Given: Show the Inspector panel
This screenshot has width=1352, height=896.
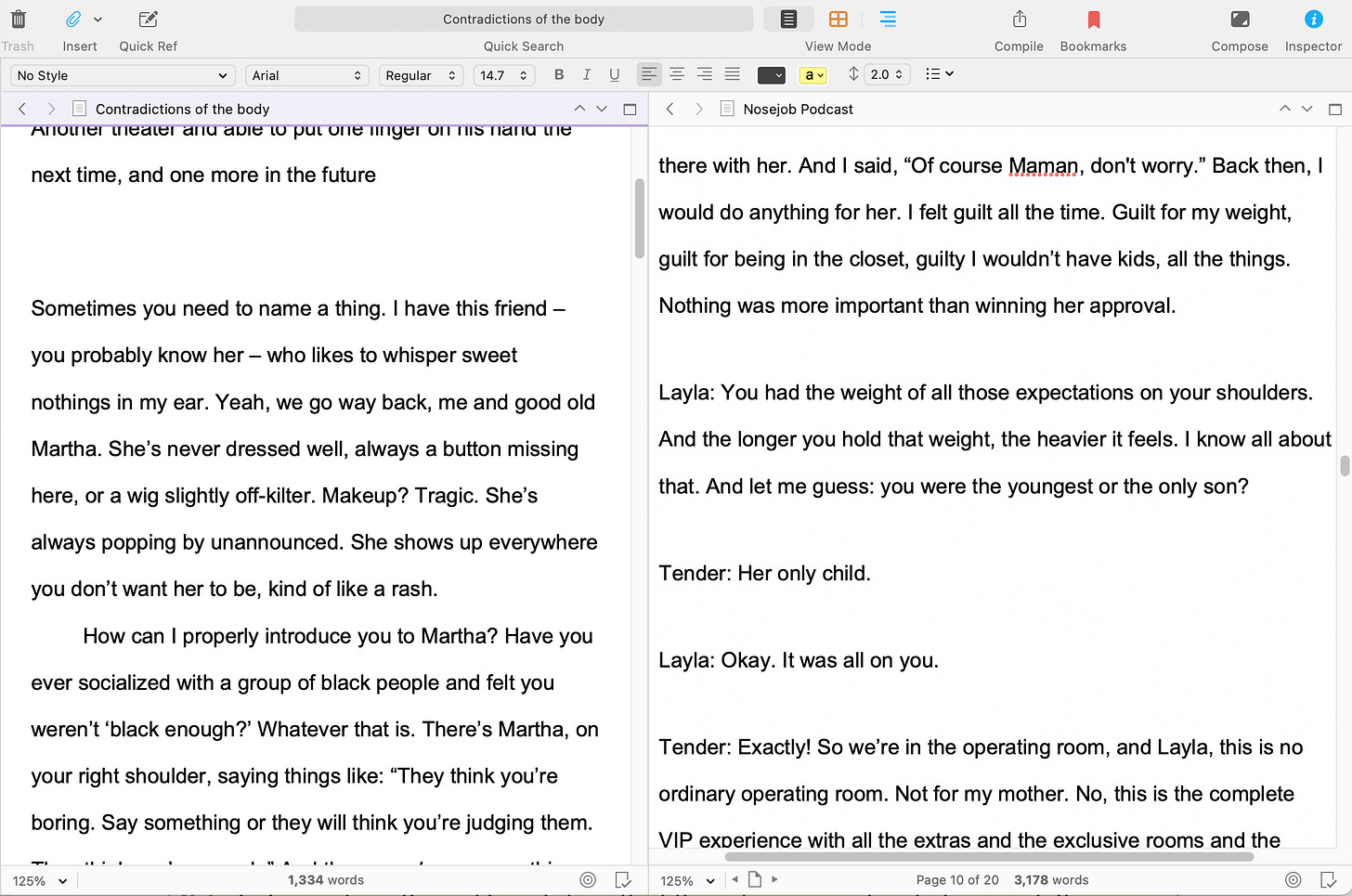Looking at the screenshot, I should pos(1313,19).
